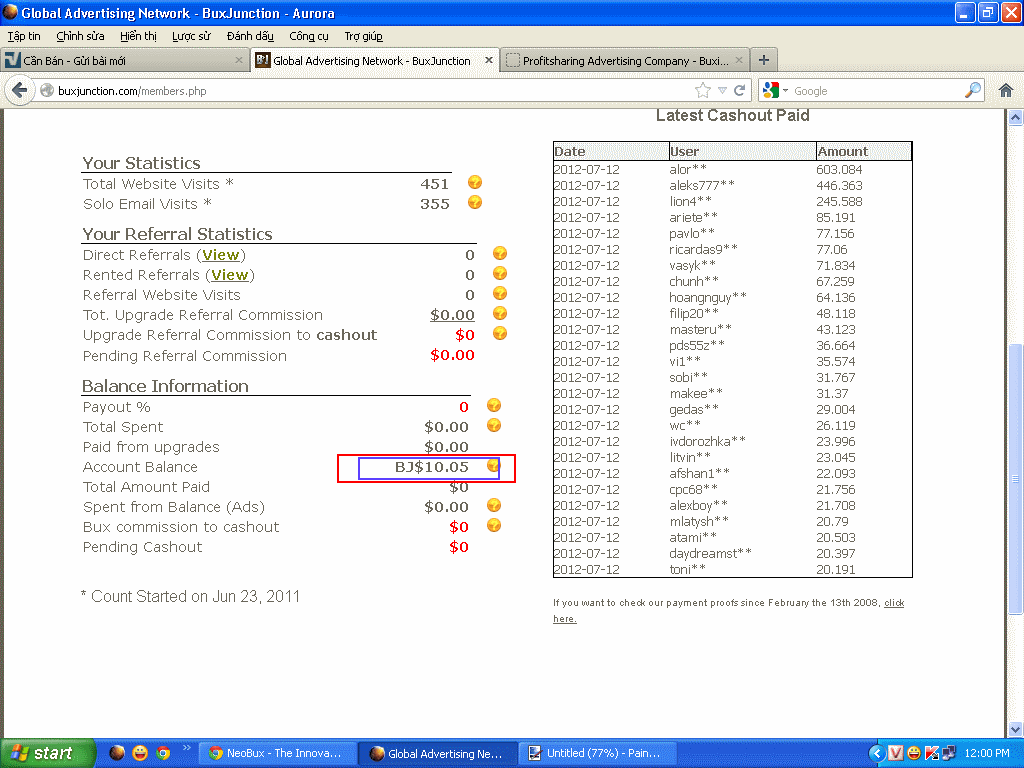The width and height of the screenshot is (1024, 768).
Task: Click help icon beside Account Balance
Action: click(x=494, y=466)
